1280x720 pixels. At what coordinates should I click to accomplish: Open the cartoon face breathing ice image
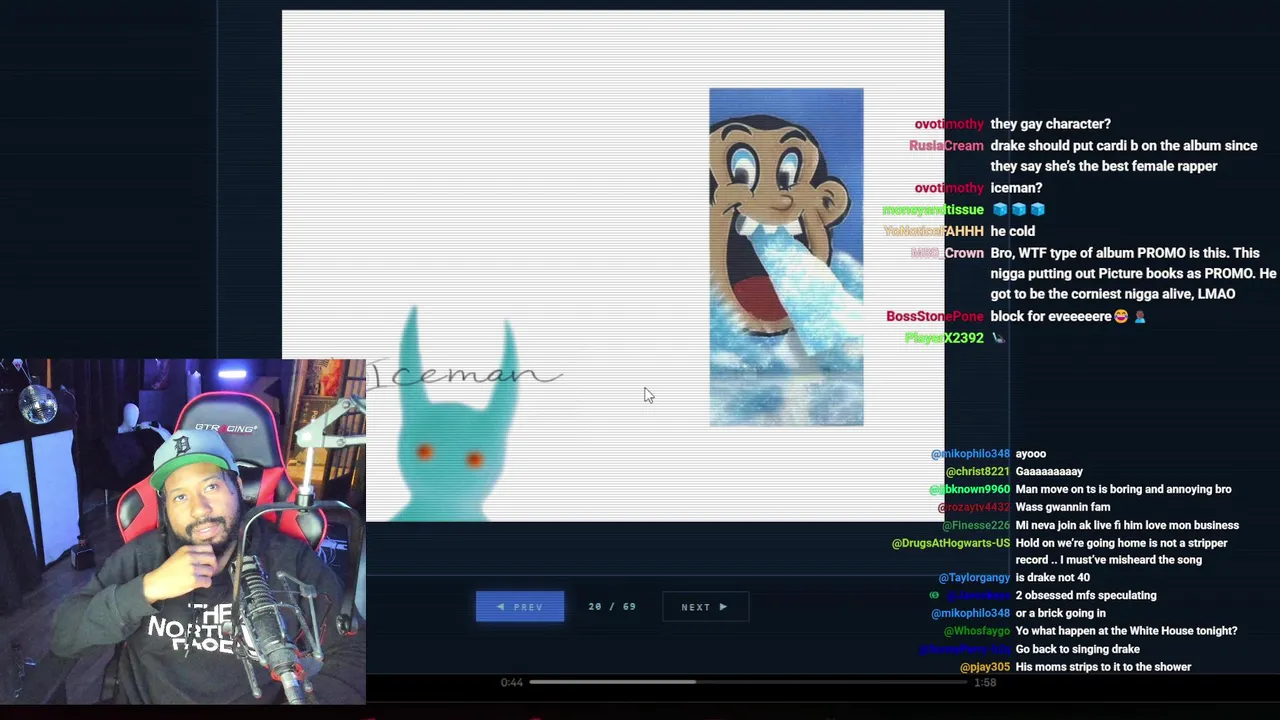coord(786,257)
